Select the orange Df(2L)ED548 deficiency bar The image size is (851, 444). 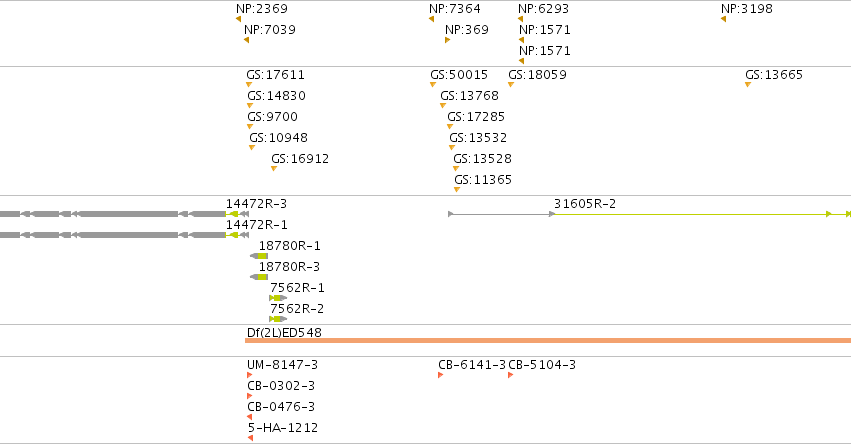[548, 341]
